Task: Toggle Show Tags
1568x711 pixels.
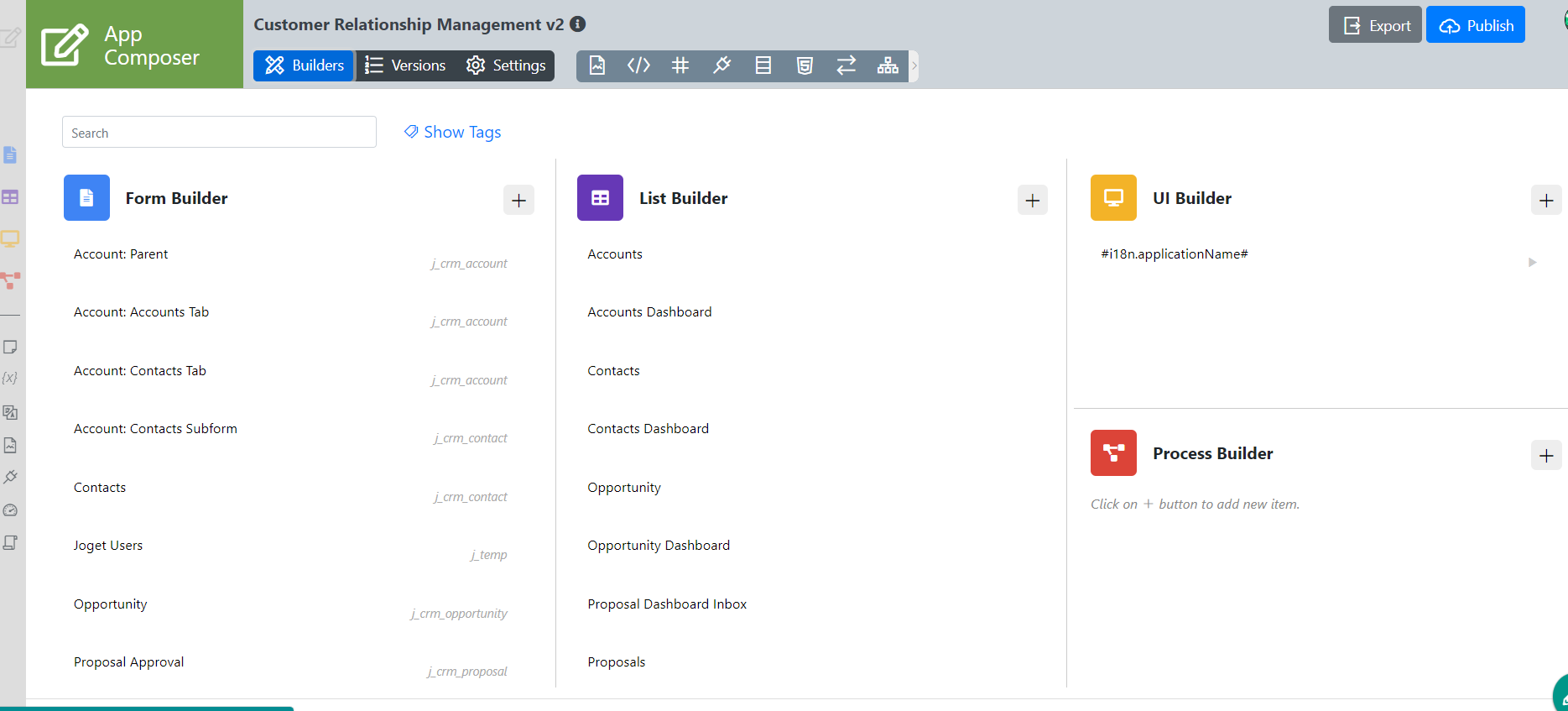Action: (453, 132)
